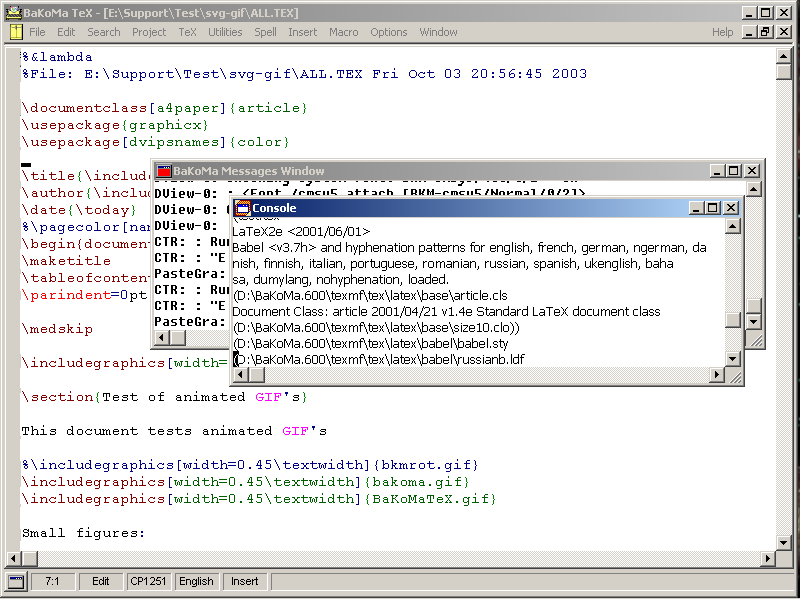Restore the inner document window size
Image resolution: width=800 pixels, height=600 pixels.
pyautogui.click(x=766, y=32)
